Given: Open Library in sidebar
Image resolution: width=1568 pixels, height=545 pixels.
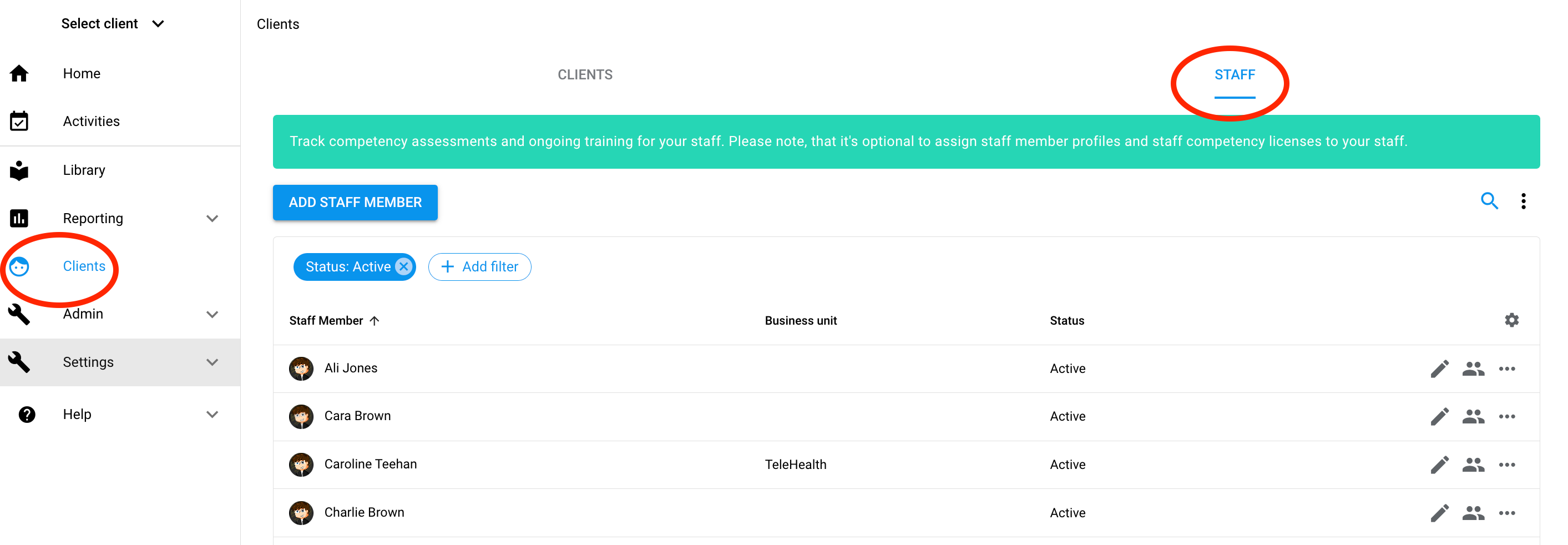Looking at the screenshot, I should (x=84, y=170).
